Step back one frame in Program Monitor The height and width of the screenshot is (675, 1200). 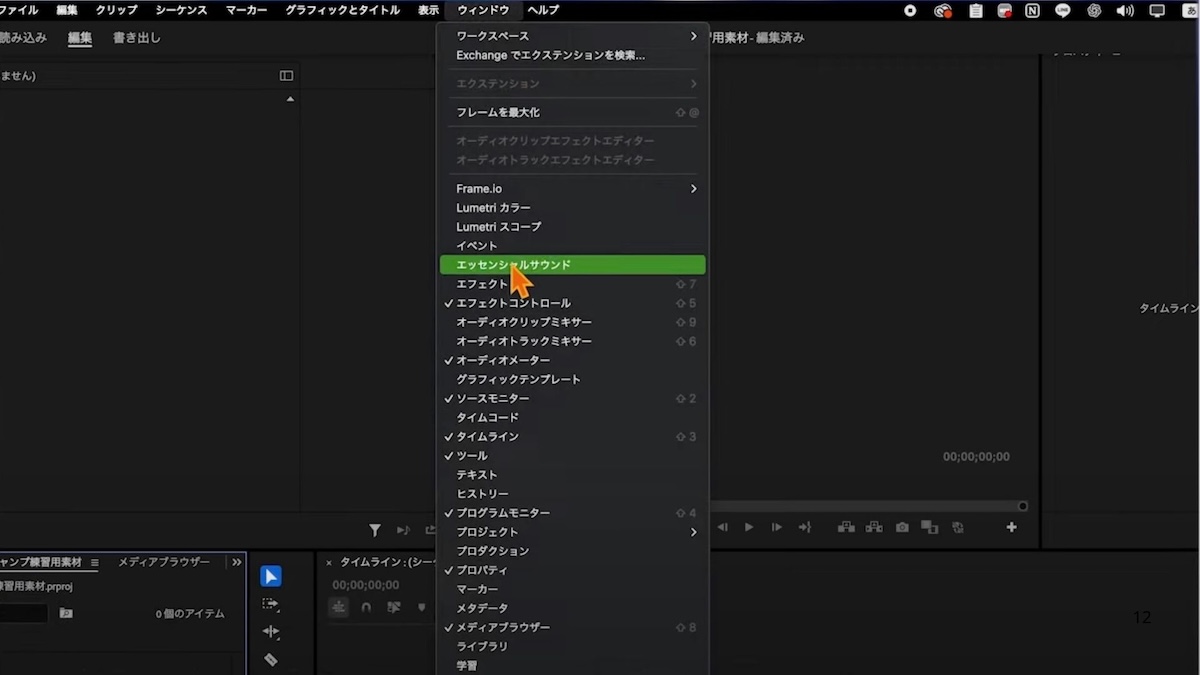722,527
